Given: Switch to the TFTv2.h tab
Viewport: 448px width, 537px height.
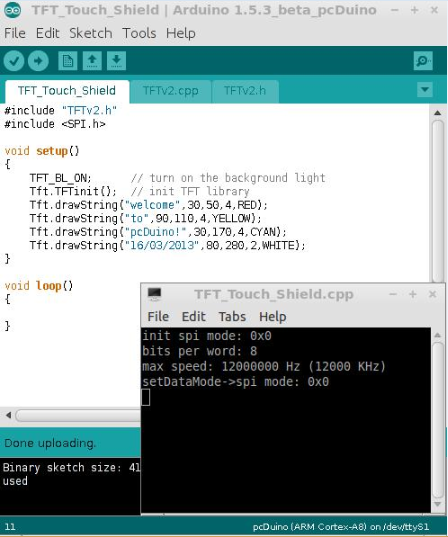Looking at the screenshot, I should tap(245, 91).
